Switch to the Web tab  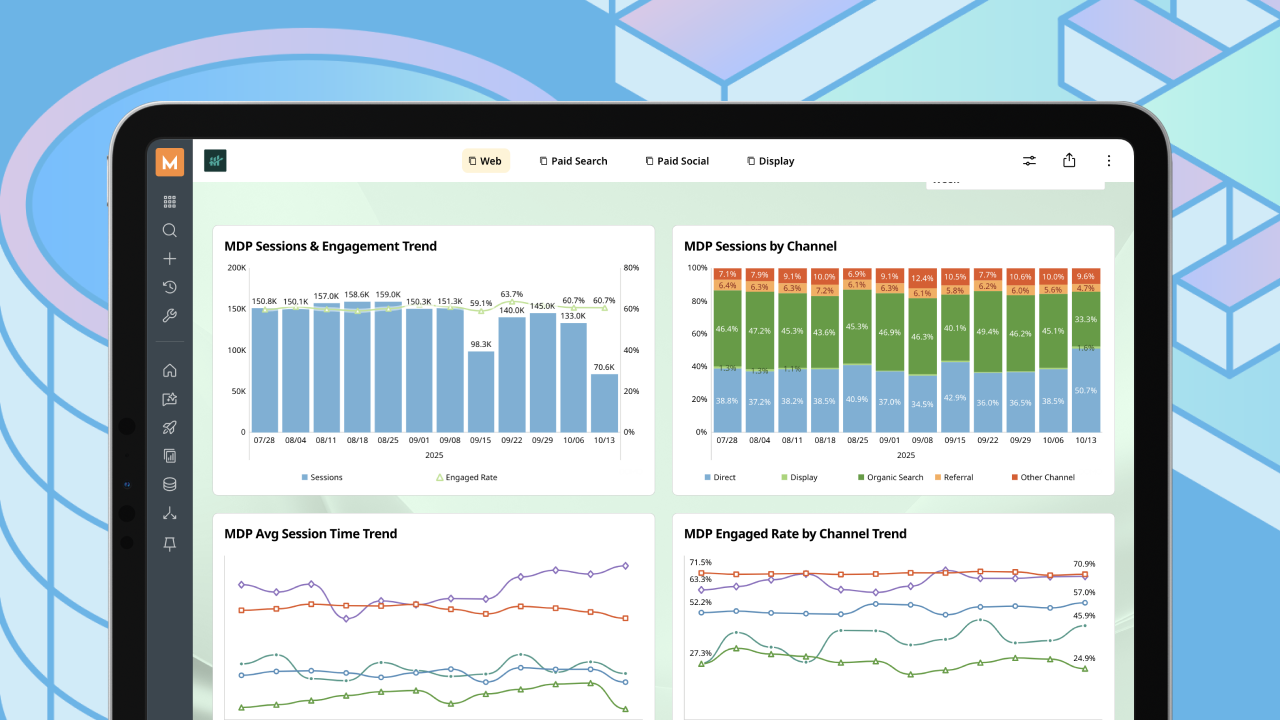pos(485,161)
